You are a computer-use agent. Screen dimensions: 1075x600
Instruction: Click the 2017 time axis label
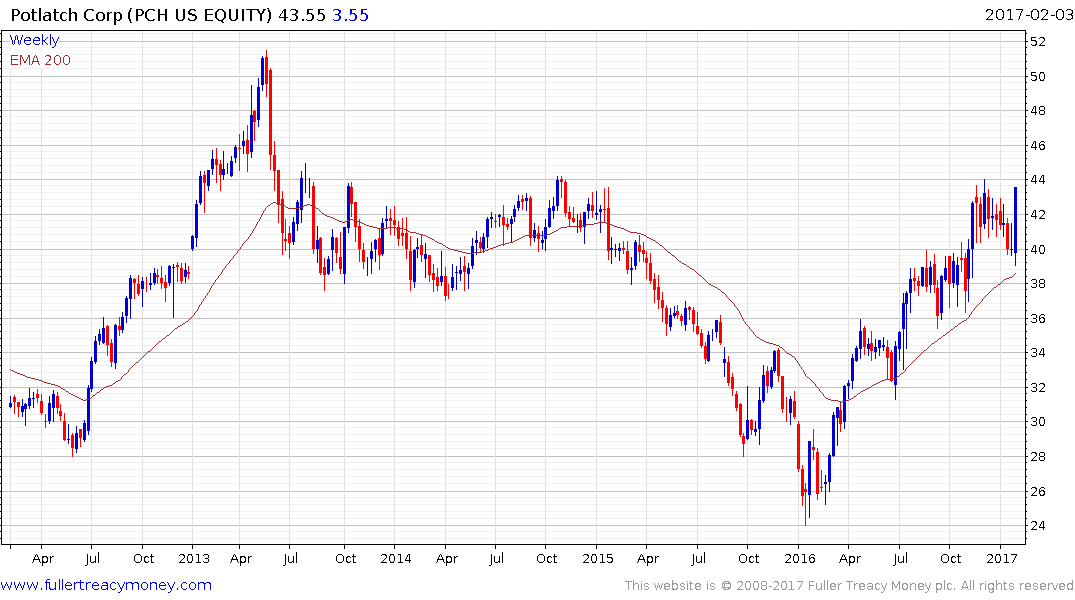coord(1002,559)
